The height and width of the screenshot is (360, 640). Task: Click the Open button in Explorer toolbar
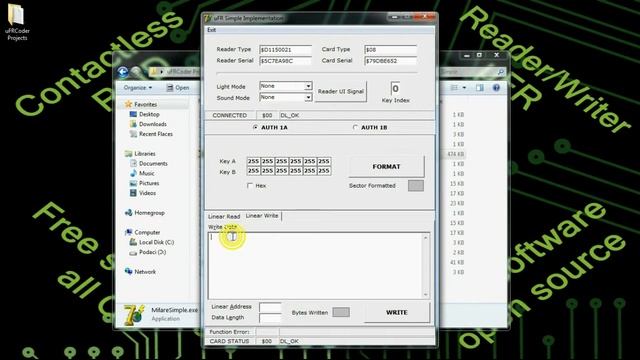[178, 88]
